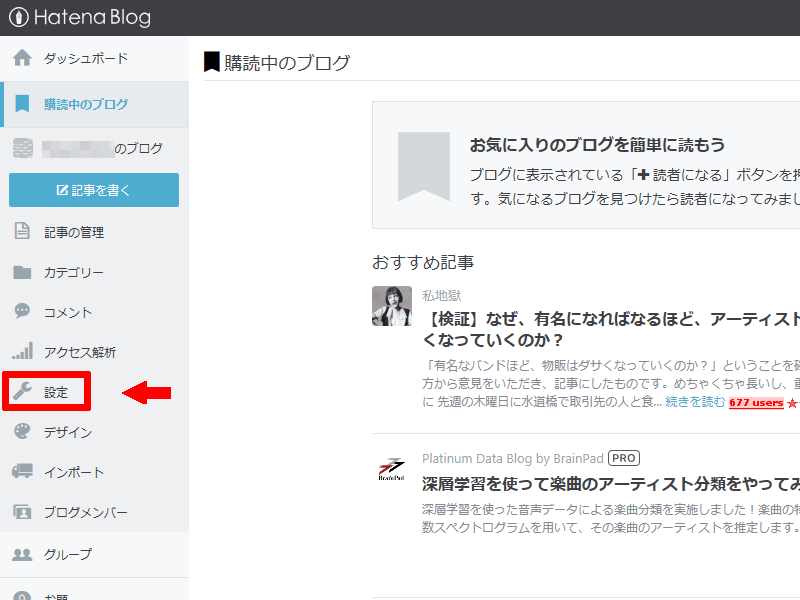Screen dimensions: 800x600
Task: Open 設定 menu item
Action: [56, 392]
